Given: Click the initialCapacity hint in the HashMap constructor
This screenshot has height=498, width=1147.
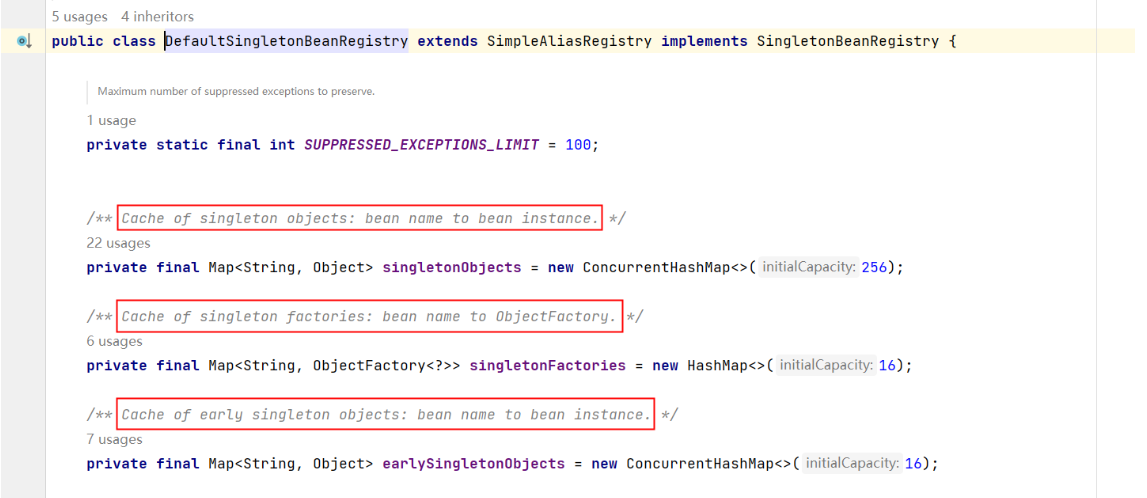Looking at the screenshot, I should pos(826,366).
